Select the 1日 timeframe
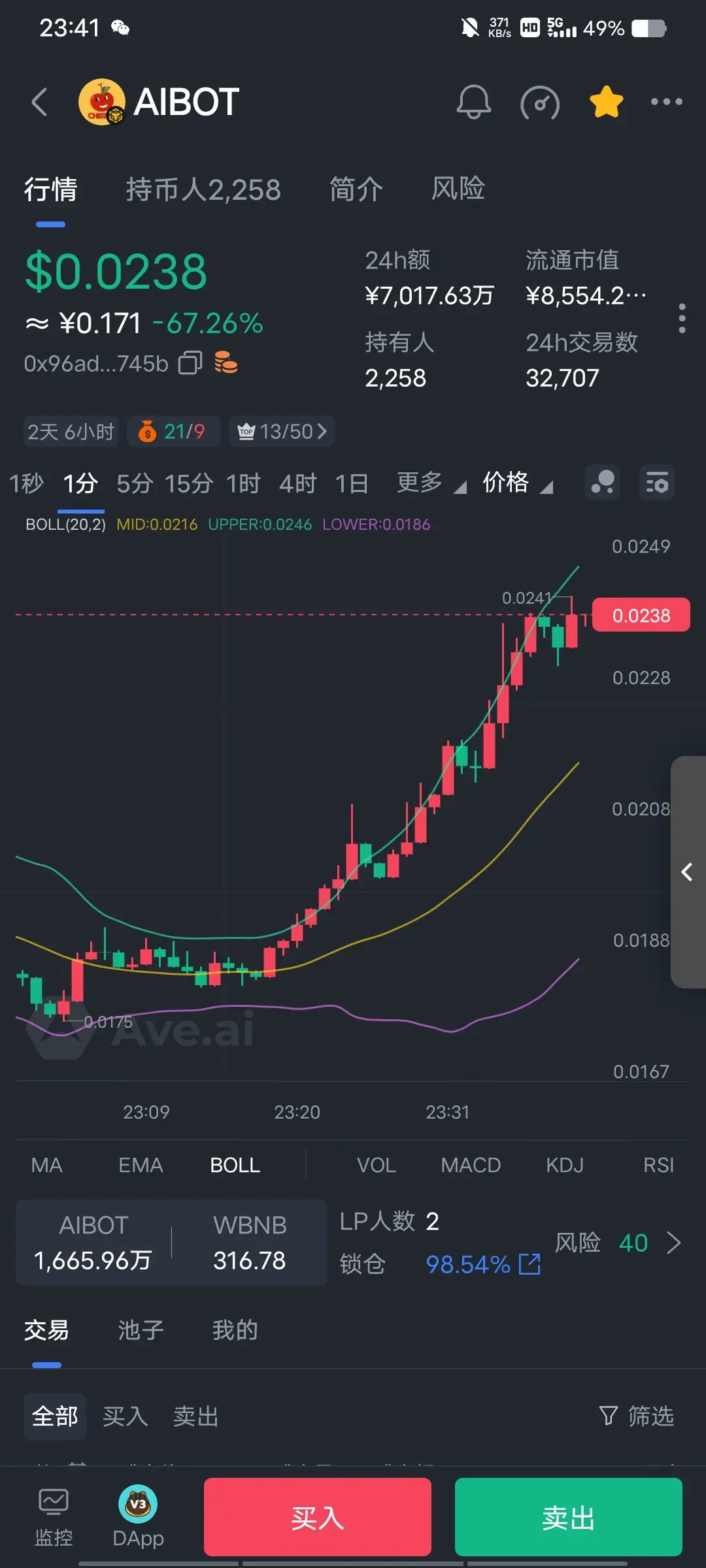The height and width of the screenshot is (1568, 706). [x=352, y=483]
